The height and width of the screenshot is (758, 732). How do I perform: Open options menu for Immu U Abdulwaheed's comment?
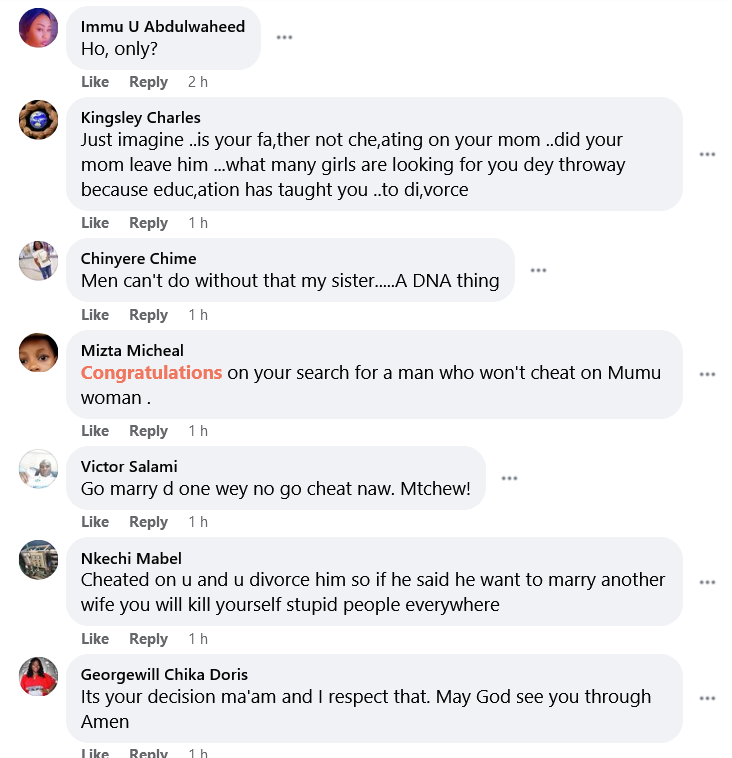pos(284,37)
